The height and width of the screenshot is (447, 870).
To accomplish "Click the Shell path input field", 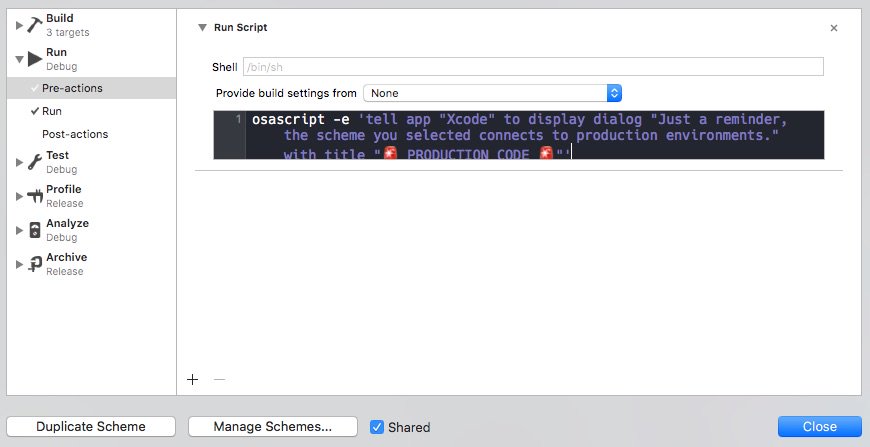I will 533,67.
